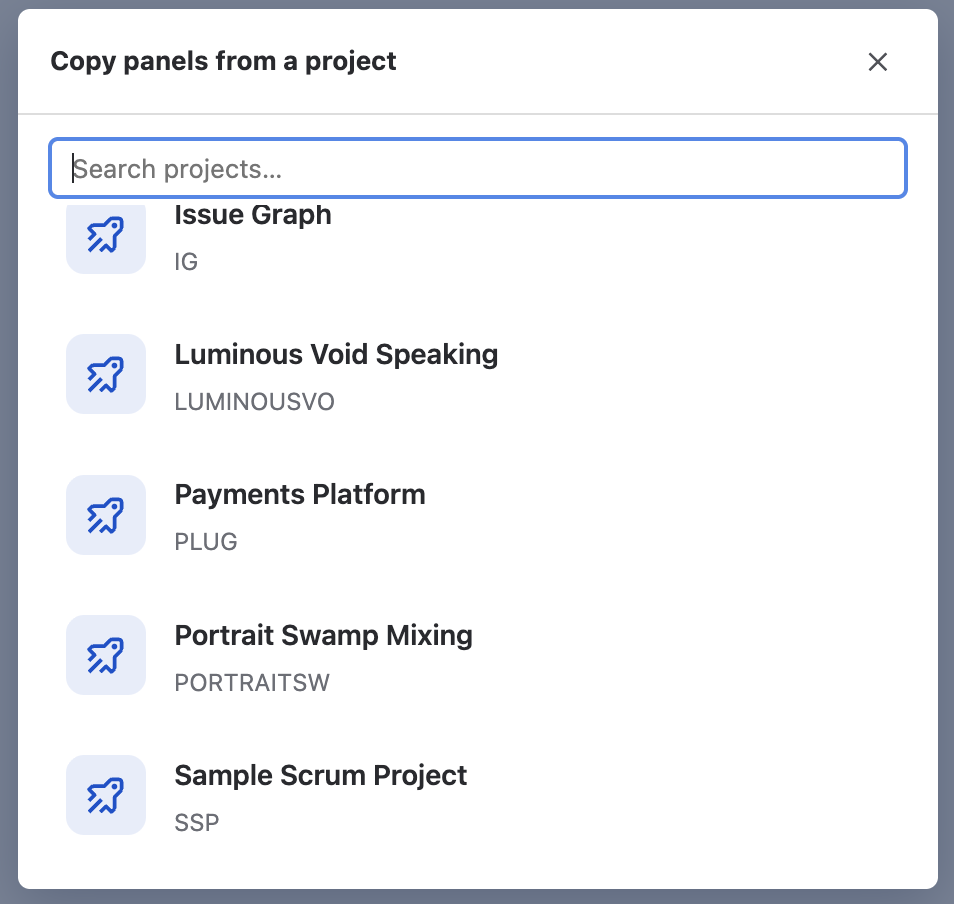Click the PORTRAITSW project key
Viewport: 954px width, 904px height.
click(x=252, y=683)
